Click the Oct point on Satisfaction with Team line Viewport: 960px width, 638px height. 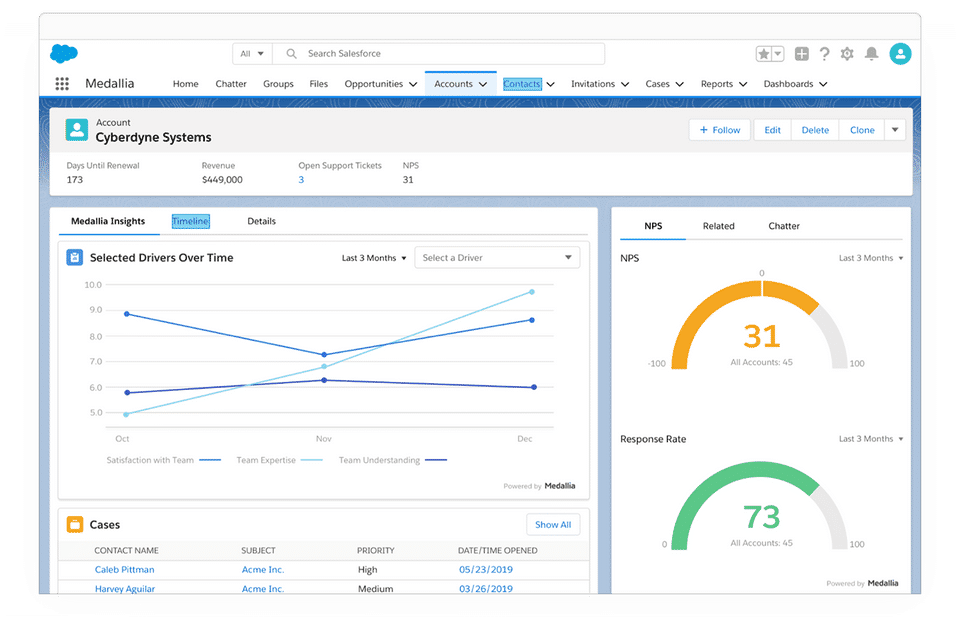point(127,314)
